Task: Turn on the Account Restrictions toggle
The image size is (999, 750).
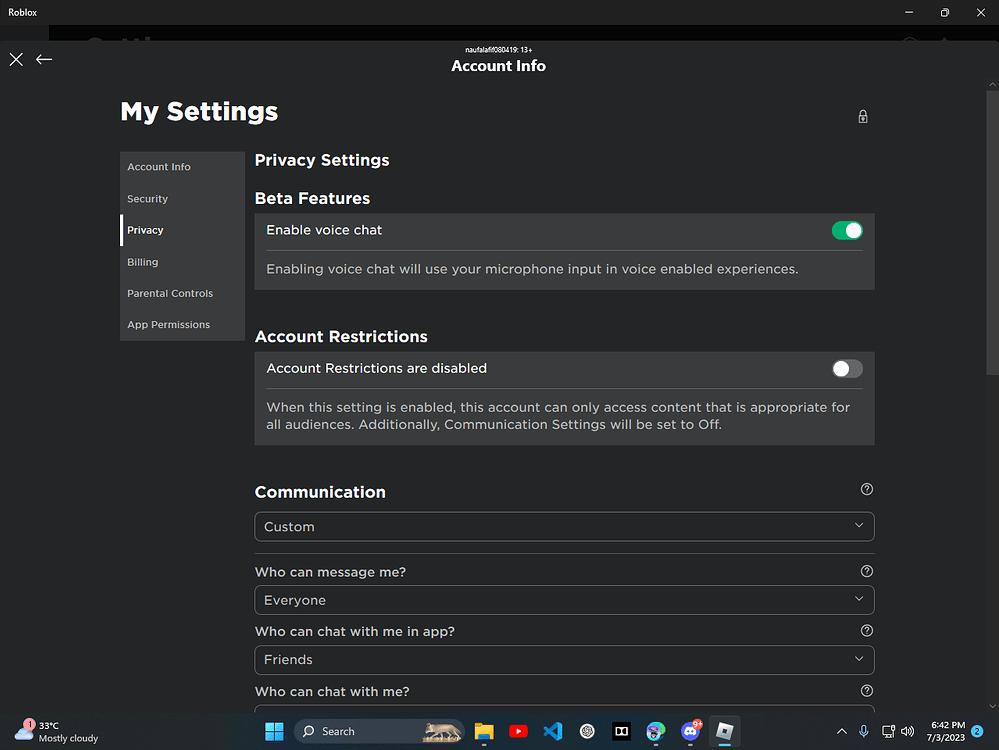Action: 847,369
